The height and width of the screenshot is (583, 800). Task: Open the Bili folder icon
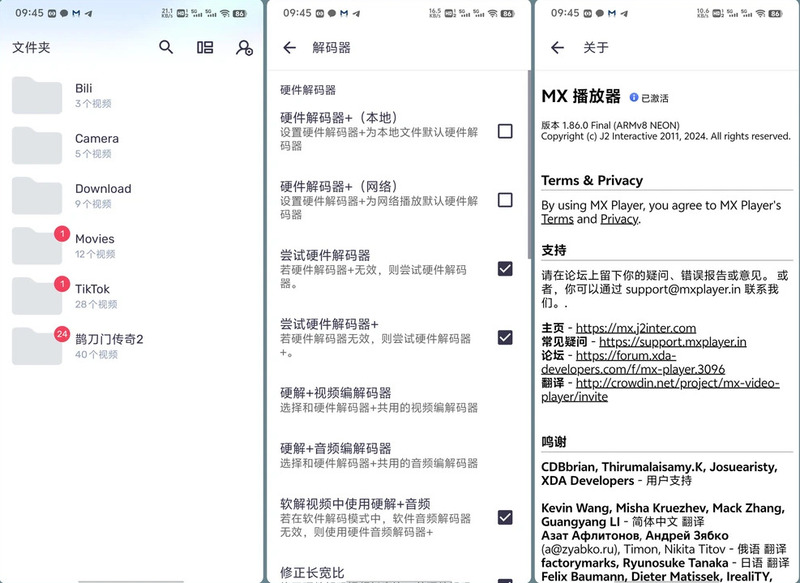37,95
